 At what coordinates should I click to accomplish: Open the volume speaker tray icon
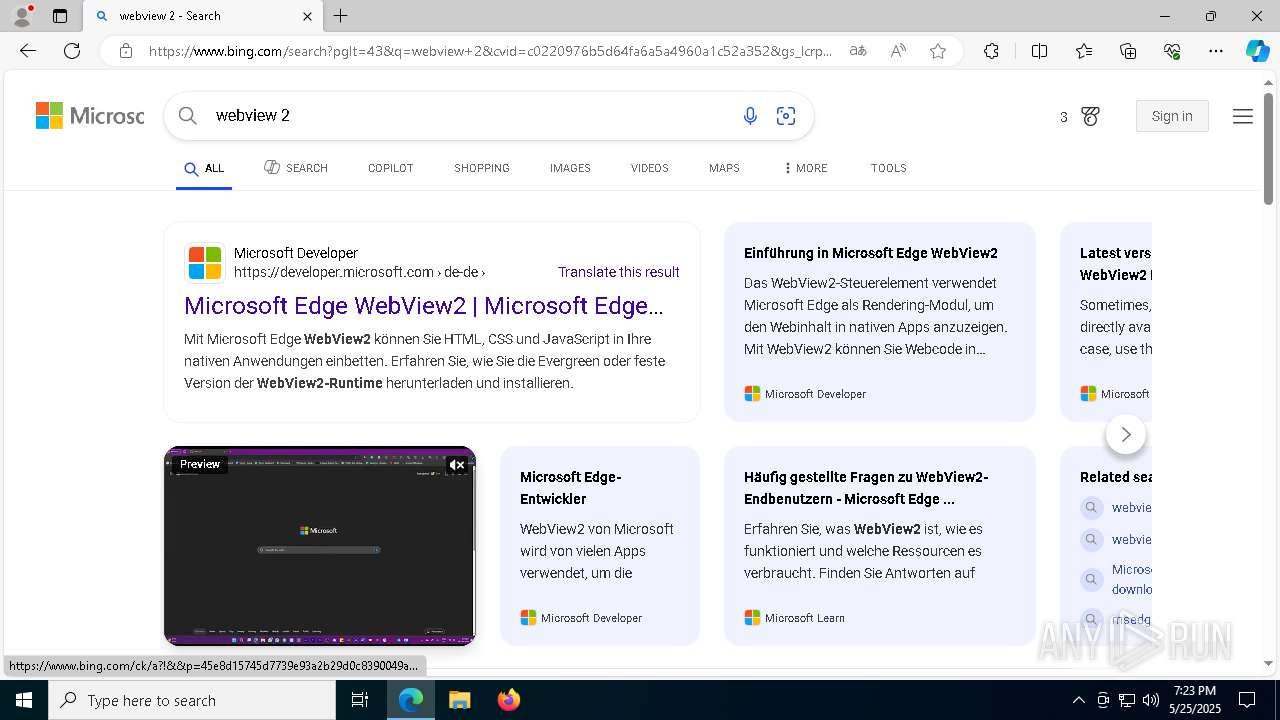(x=1150, y=700)
